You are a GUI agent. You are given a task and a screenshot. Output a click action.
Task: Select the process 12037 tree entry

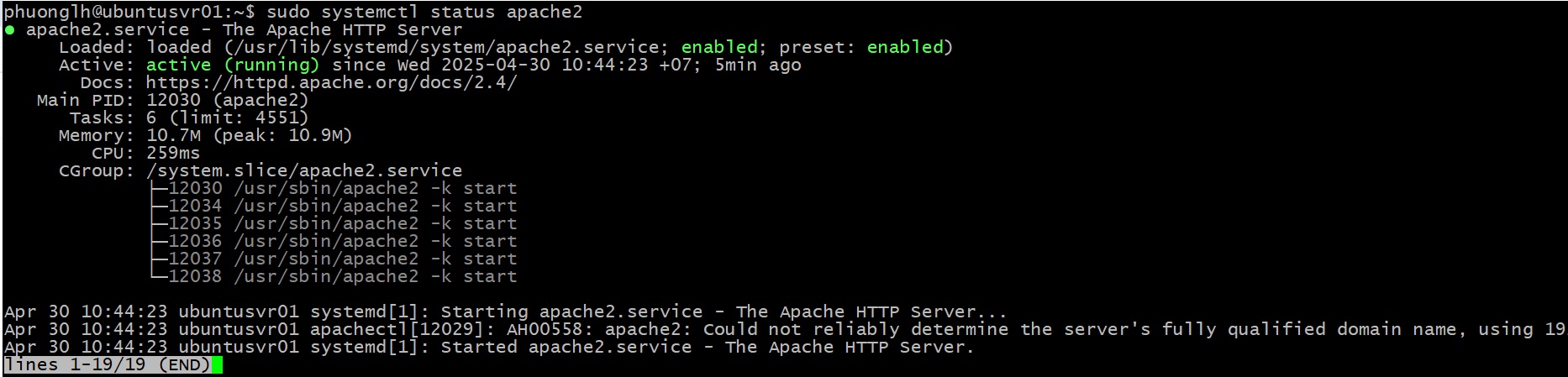click(333, 259)
